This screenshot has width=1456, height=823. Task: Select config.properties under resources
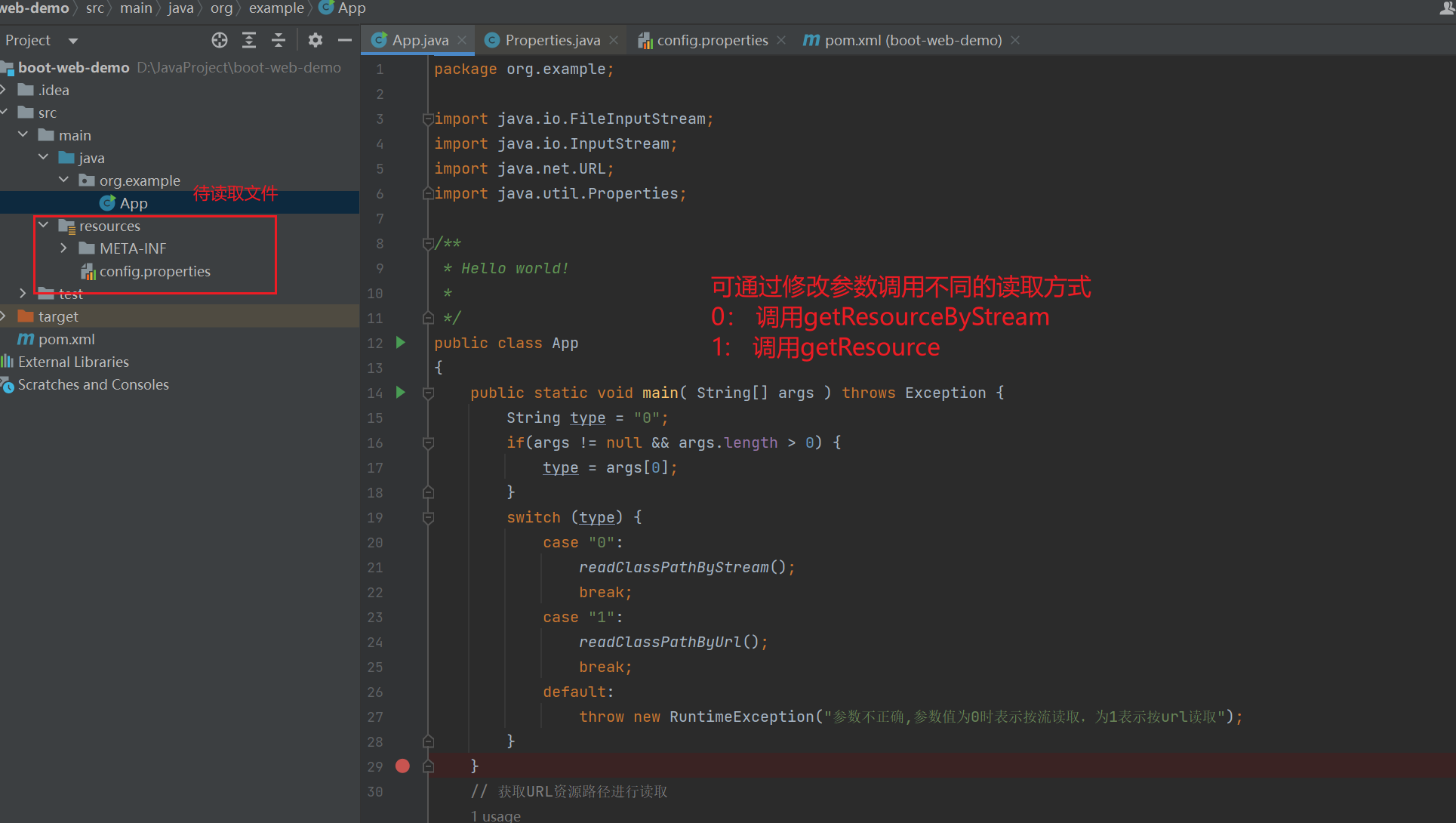coord(155,272)
